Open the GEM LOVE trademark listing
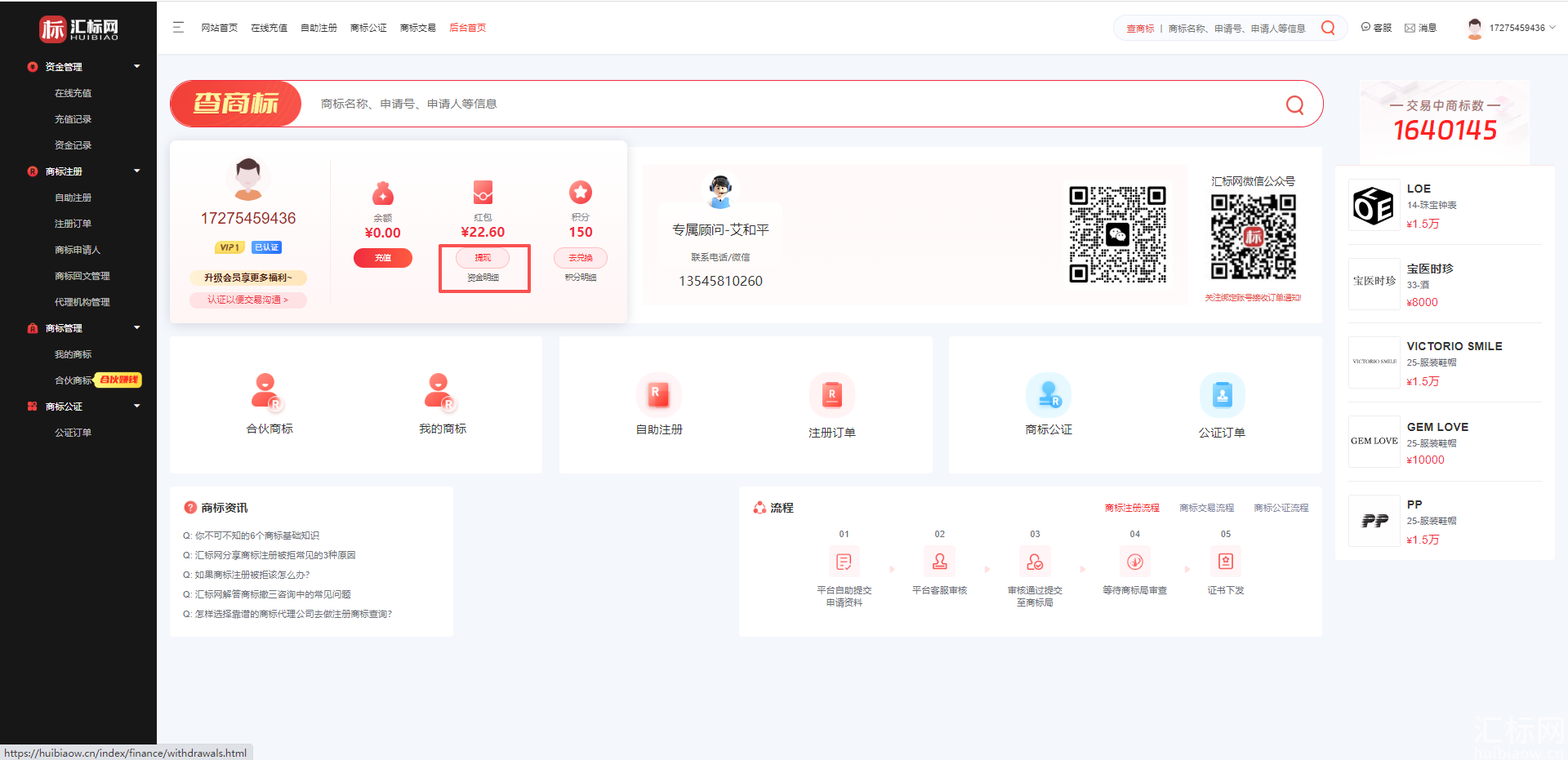The image size is (1568, 760). coord(1444,442)
